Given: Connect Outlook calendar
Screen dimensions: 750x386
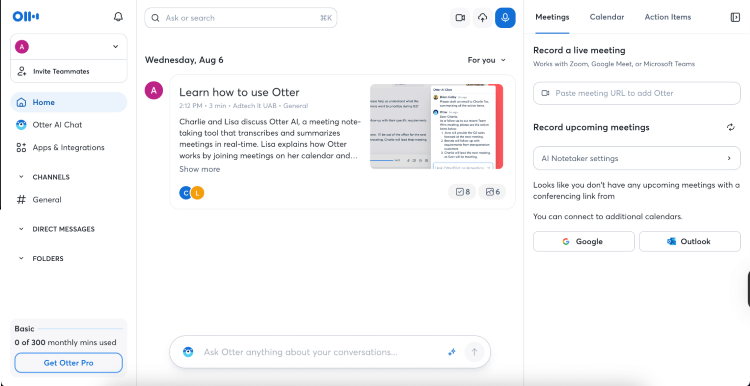Looking at the screenshot, I should (x=690, y=242).
